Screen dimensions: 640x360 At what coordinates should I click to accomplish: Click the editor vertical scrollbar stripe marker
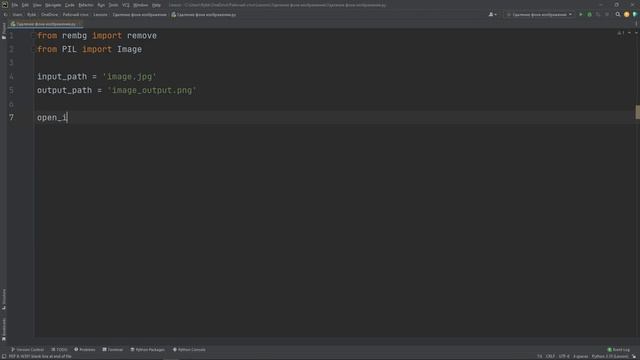[x=638, y=112]
